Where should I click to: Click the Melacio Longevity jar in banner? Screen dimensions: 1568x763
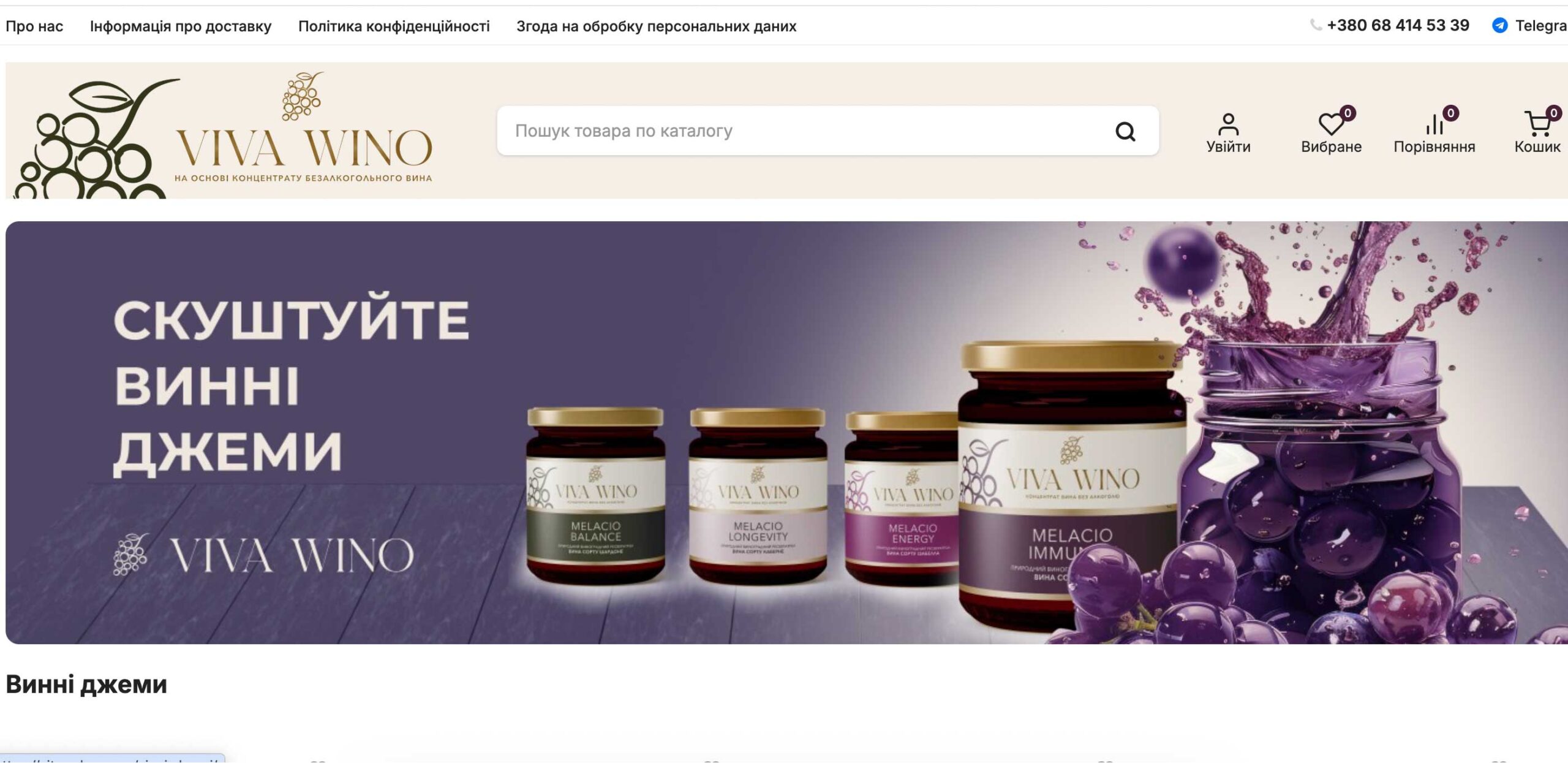[758, 495]
